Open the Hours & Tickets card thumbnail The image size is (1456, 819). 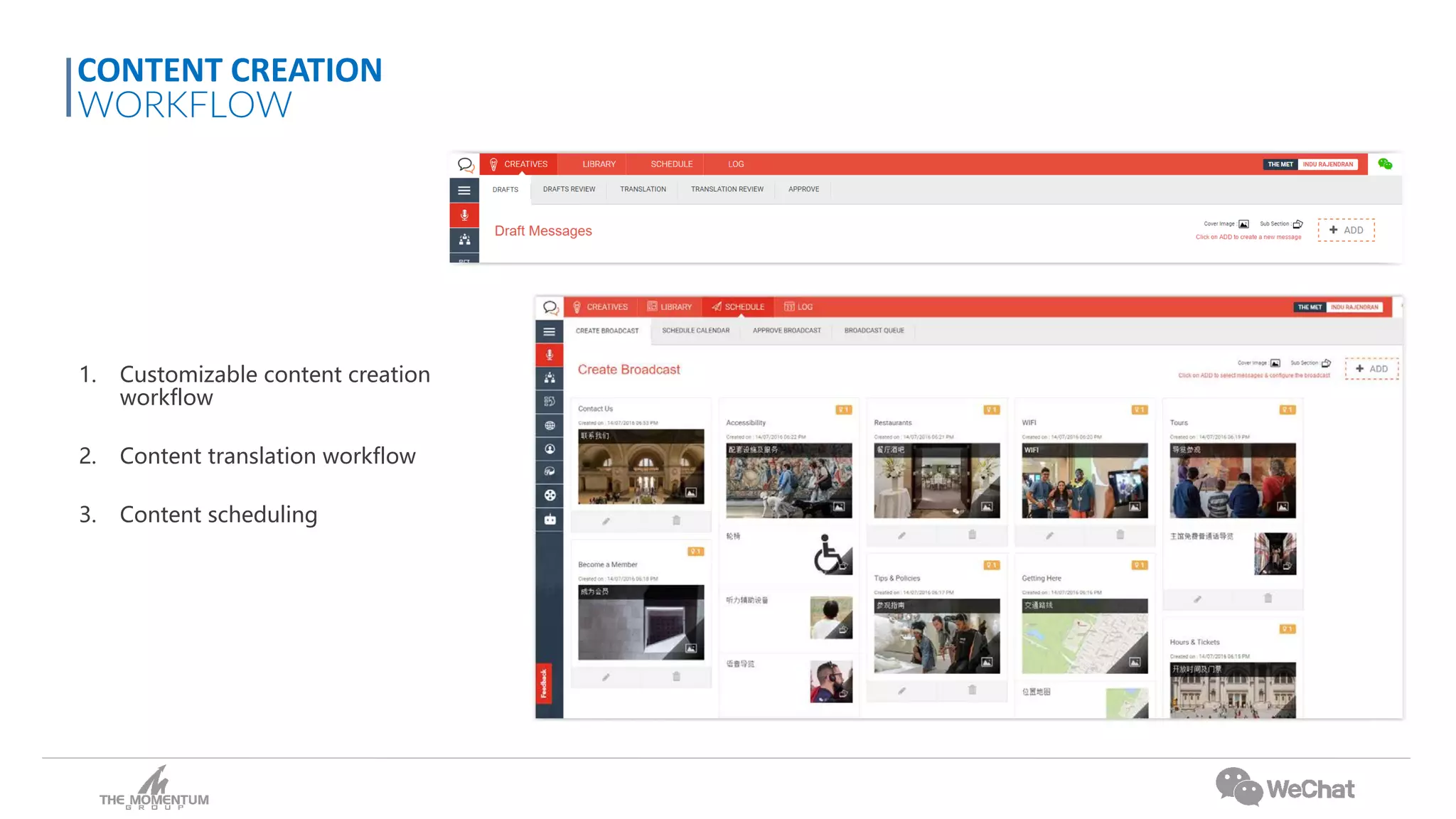click(x=1233, y=690)
